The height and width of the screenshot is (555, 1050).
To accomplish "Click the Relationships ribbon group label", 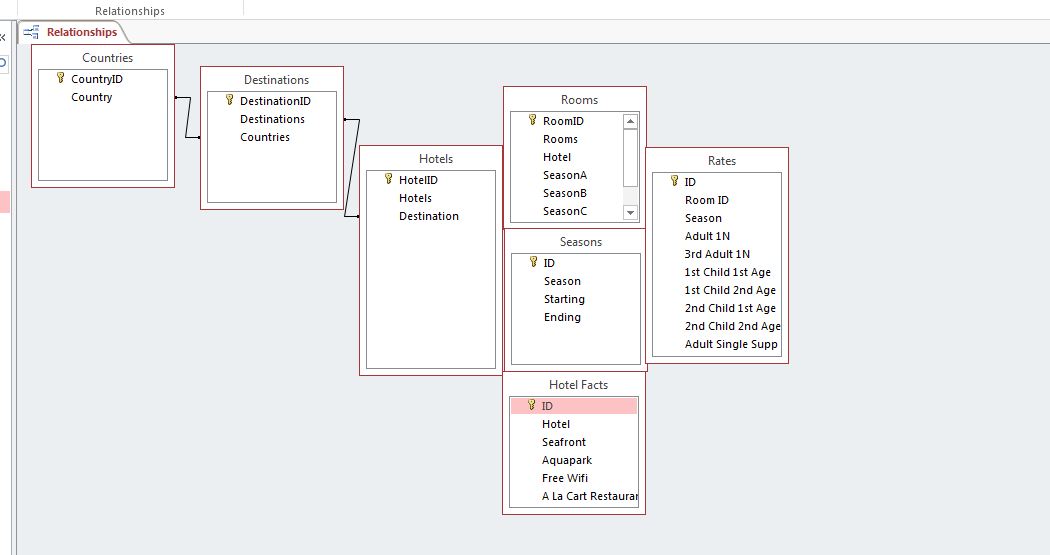I will 130,11.
